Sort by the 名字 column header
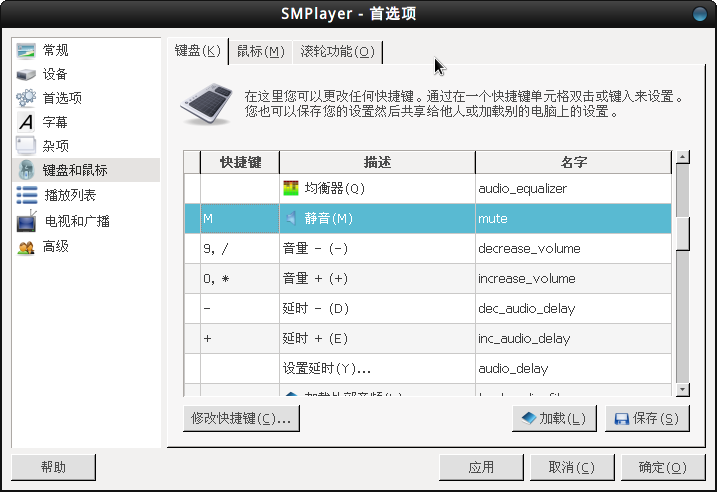This screenshot has height=492, width=717. pyautogui.click(x=573, y=162)
